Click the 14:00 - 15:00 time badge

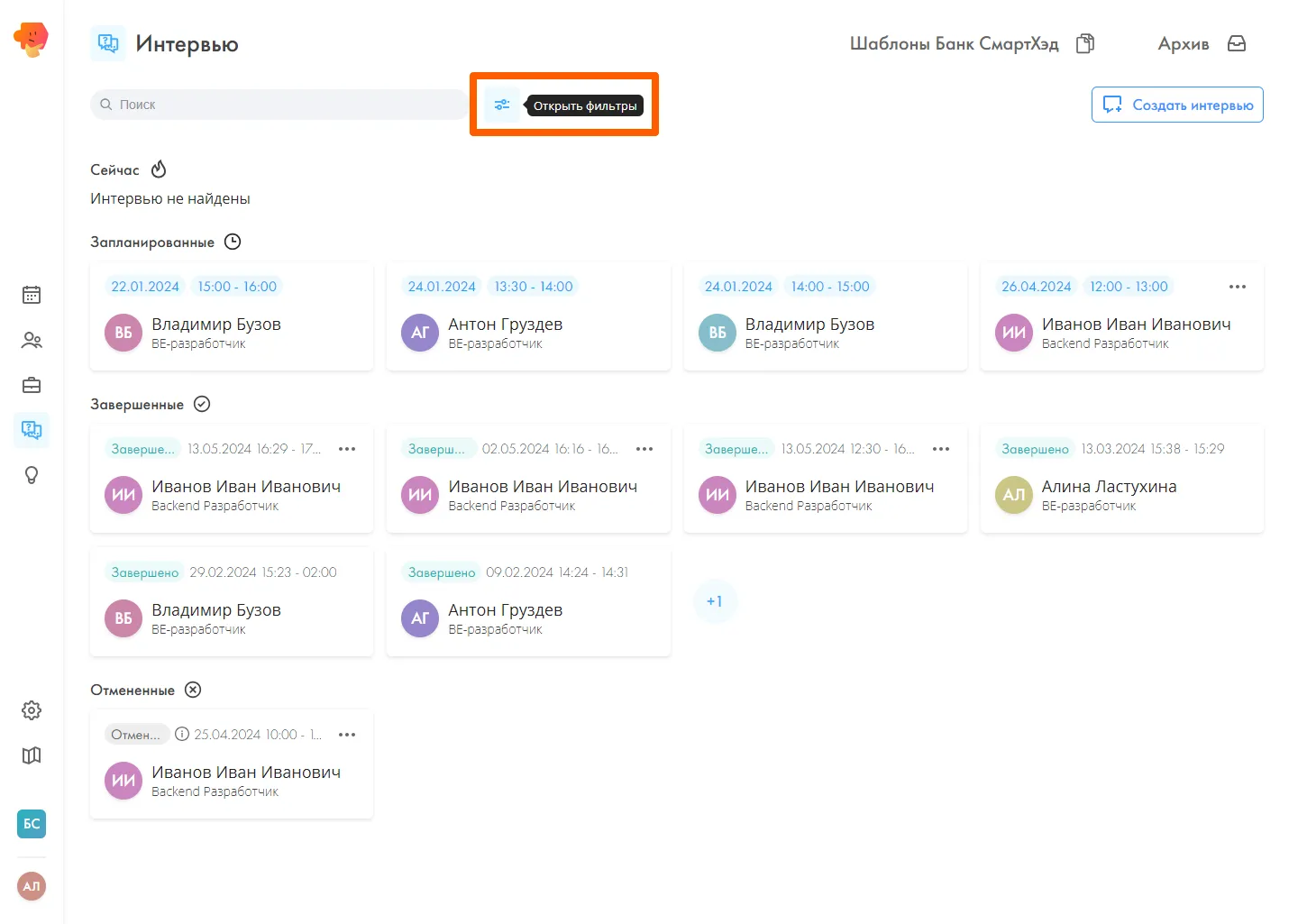point(830,287)
